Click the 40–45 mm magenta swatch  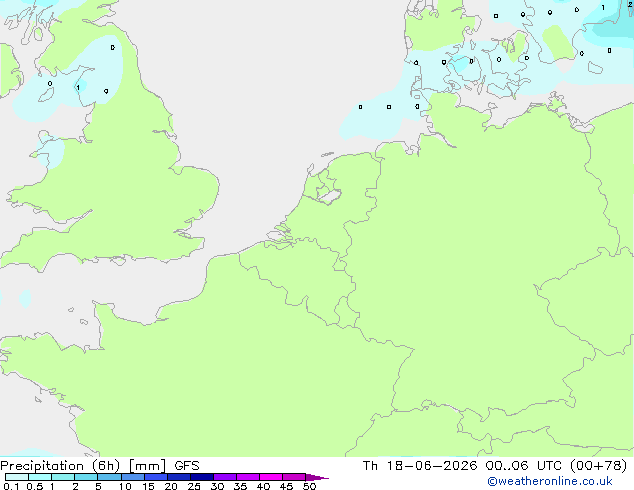271,477
